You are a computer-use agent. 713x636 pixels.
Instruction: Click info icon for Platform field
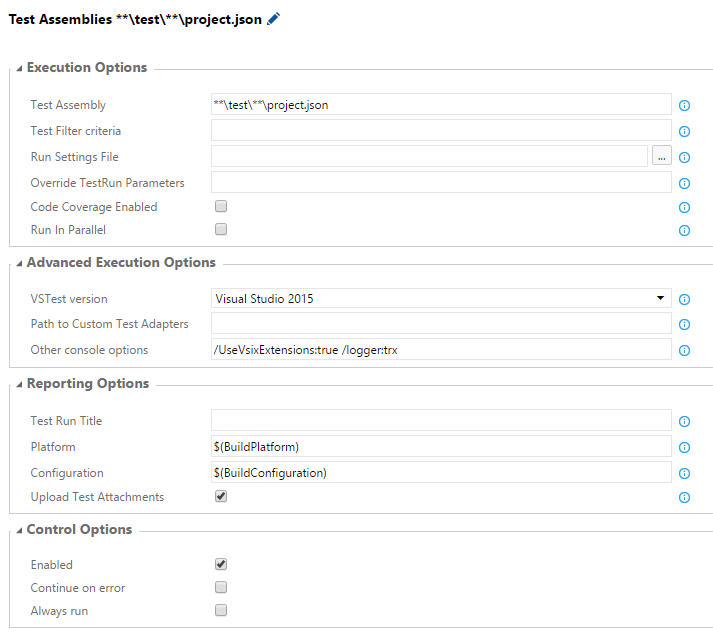[x=685, y=448]
